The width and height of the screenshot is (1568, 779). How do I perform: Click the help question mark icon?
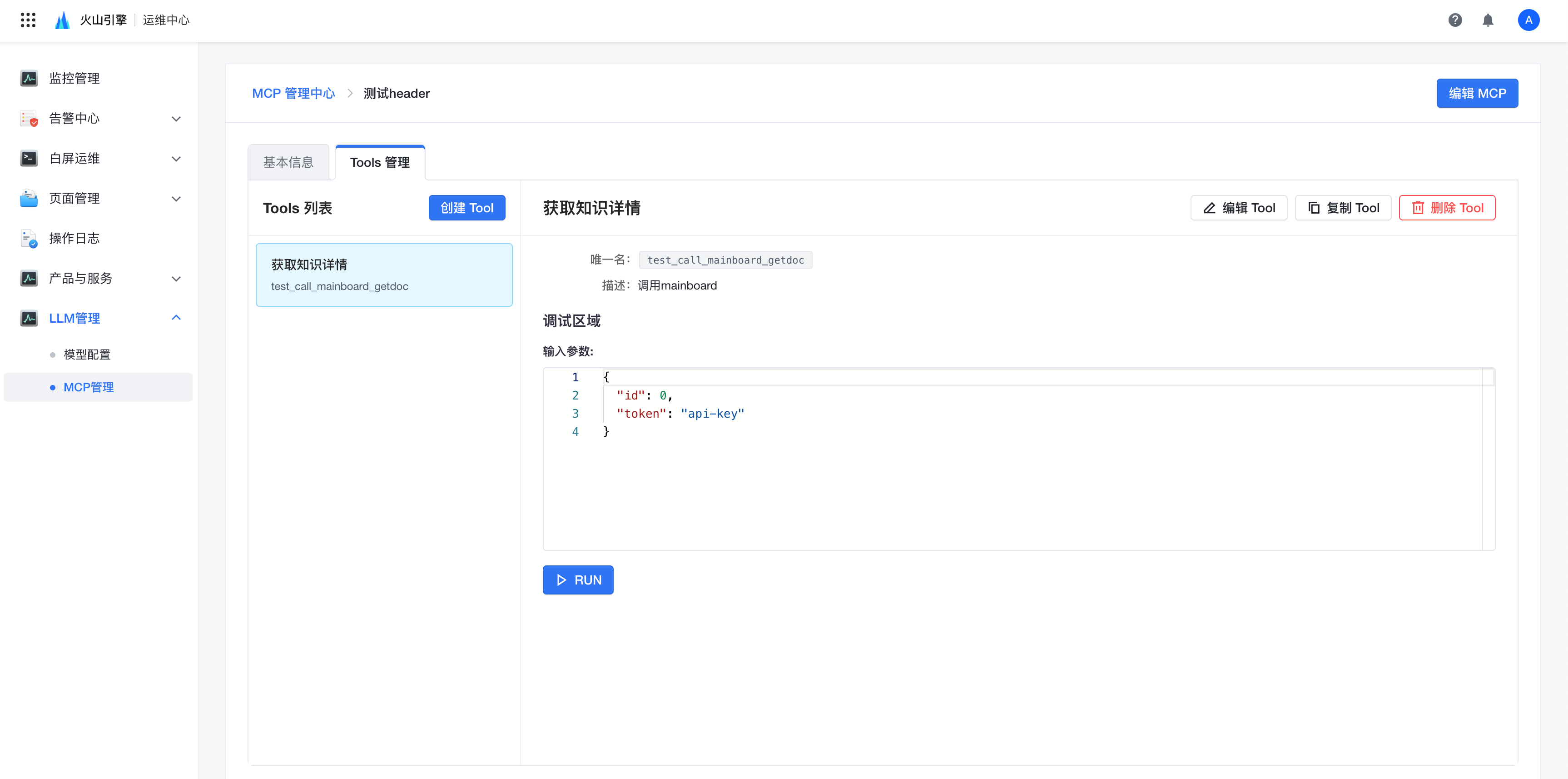pos(1455,20)
